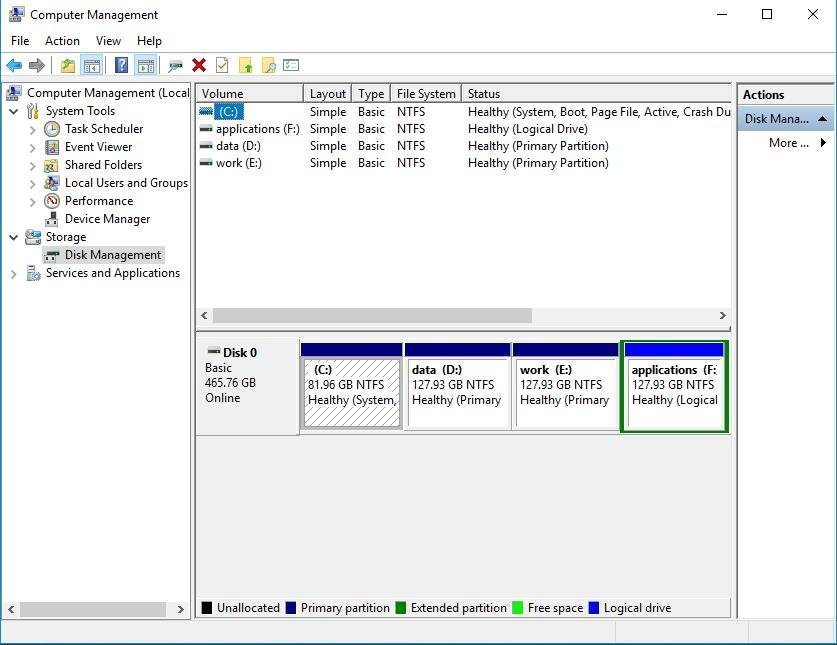Sort by File System column header
837x645 pixels.
click(x=426, y=93)
